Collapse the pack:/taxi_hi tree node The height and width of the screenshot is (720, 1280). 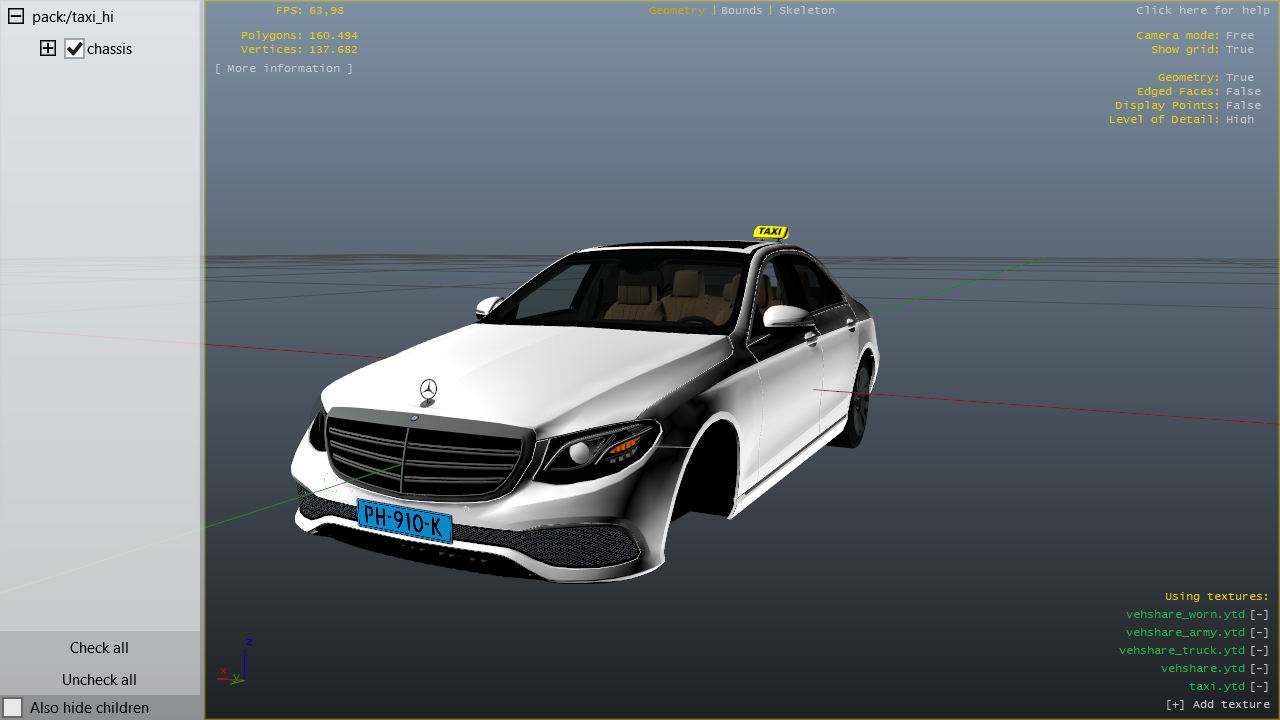16,17
